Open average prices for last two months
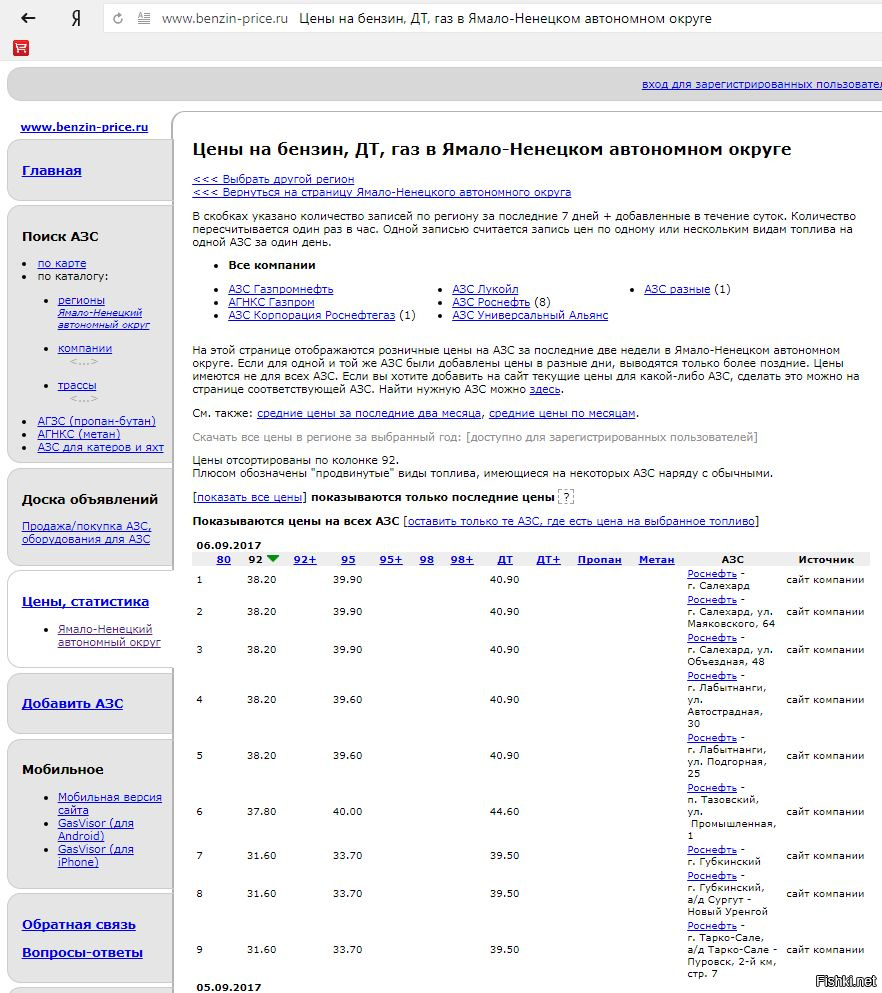 (x=369, y=414)
